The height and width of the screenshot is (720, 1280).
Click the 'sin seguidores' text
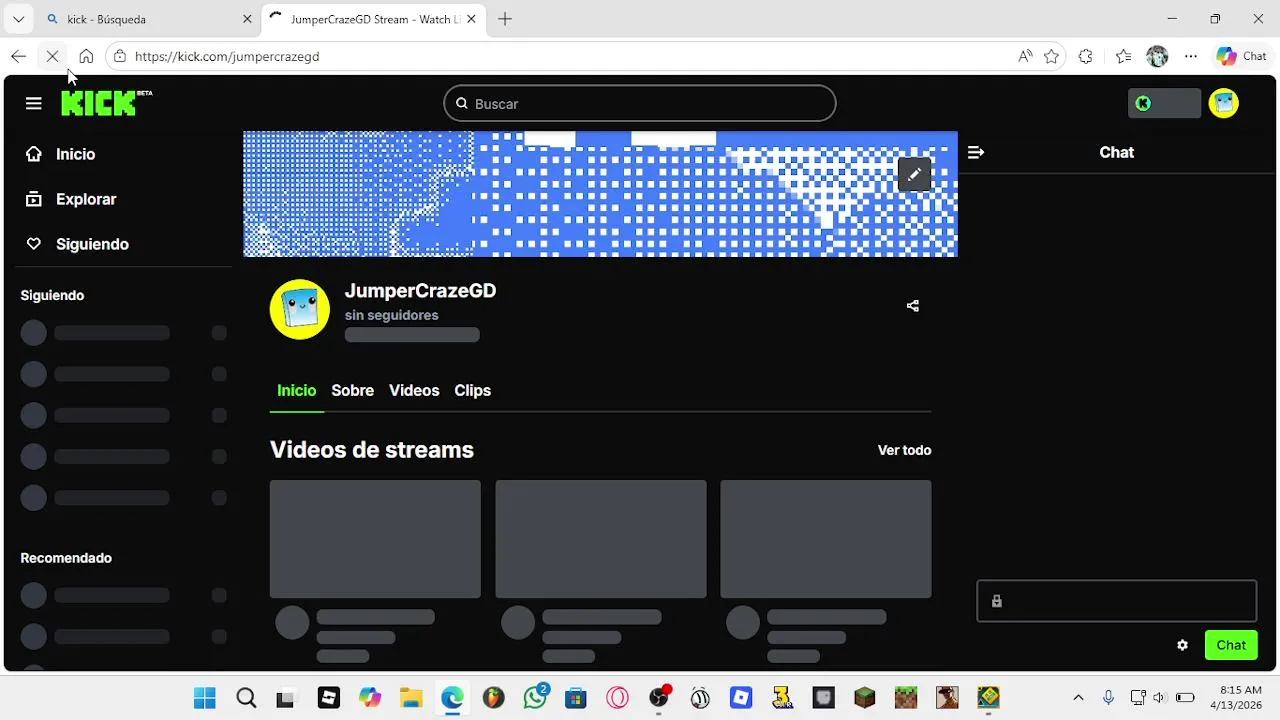[392, 315]
